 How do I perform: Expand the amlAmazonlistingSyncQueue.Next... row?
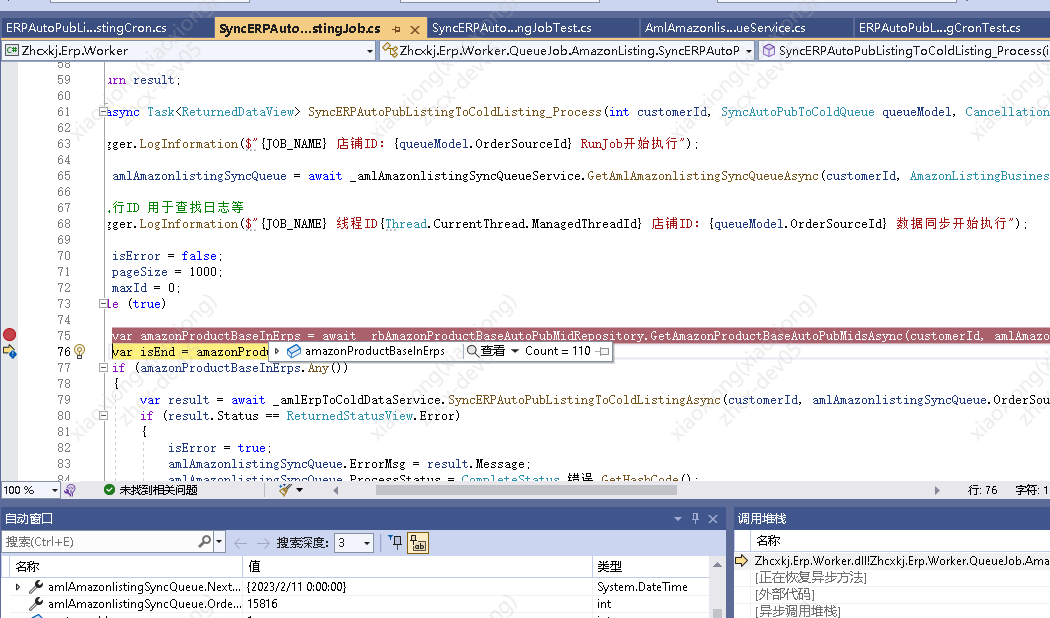[x=17, y=587]
